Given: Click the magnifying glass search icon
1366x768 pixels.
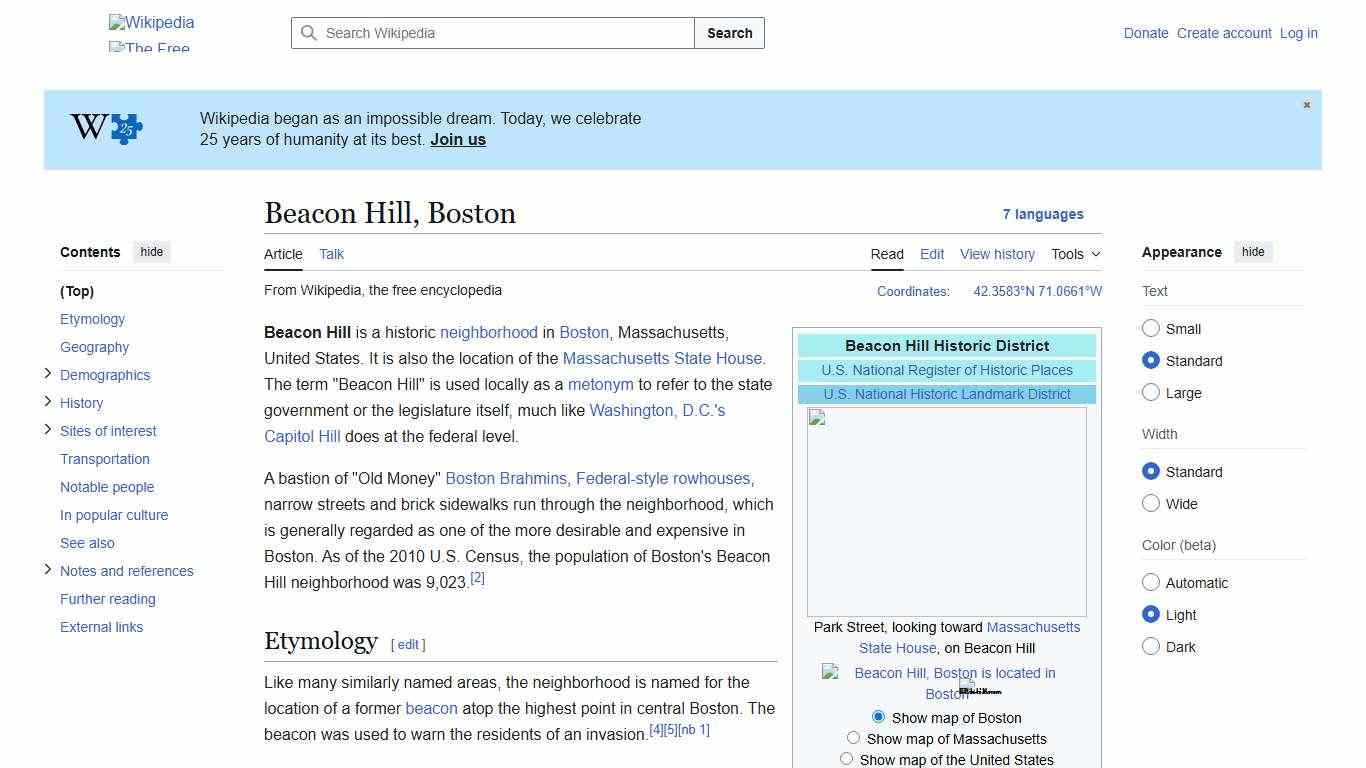Looking at the screenshot, I should (x=310, y=33).
